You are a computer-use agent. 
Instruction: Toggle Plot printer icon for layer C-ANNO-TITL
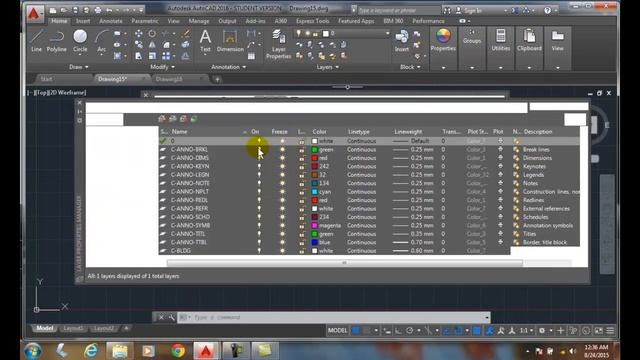[500, 234]
